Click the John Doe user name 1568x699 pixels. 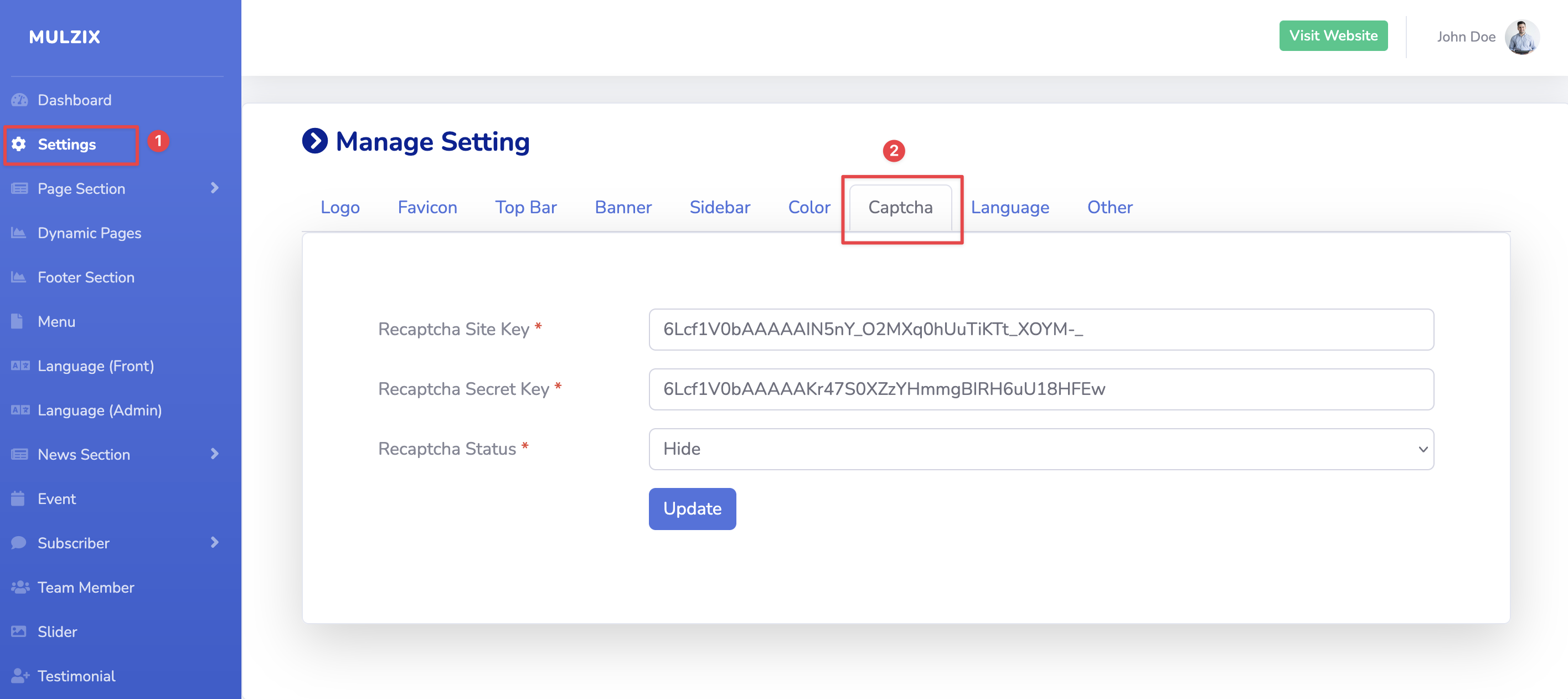(x=1466, y=37)
